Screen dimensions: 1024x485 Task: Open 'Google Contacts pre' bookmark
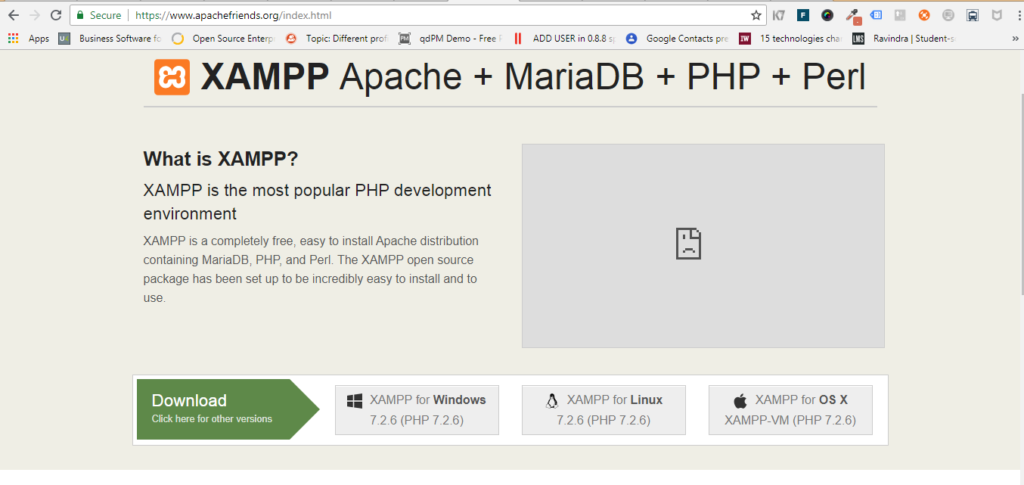pos(678,39)
